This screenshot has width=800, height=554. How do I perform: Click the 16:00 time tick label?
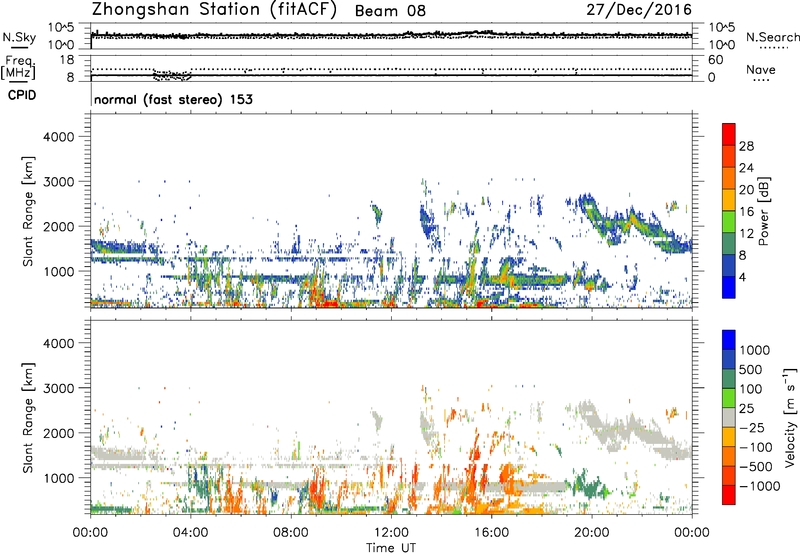[x=491, y=533]
